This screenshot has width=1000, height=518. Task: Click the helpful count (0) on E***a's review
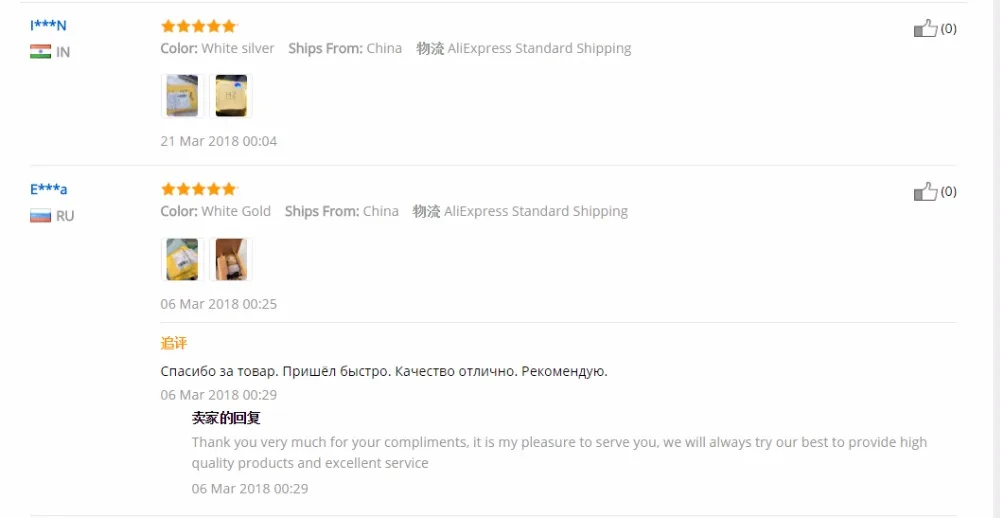point(948,192)
